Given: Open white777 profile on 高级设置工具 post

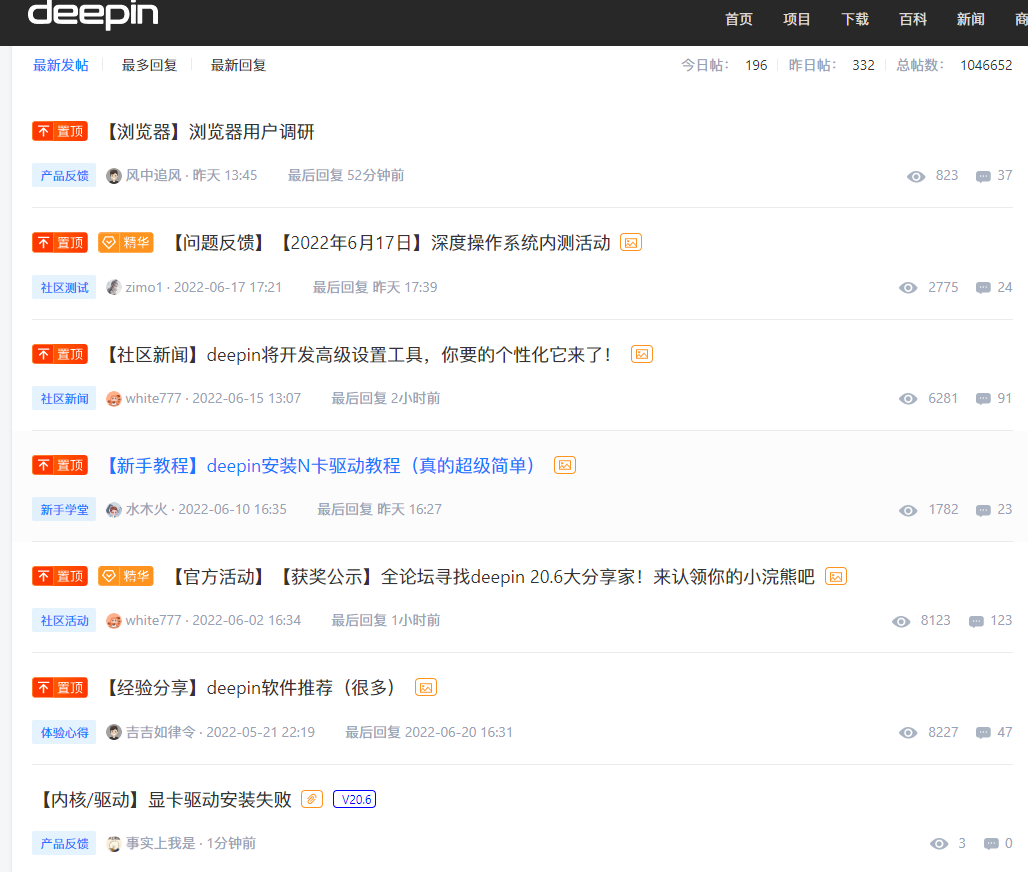Looking at the screenshot, I should pyautogui.click(x=153, y=398).
